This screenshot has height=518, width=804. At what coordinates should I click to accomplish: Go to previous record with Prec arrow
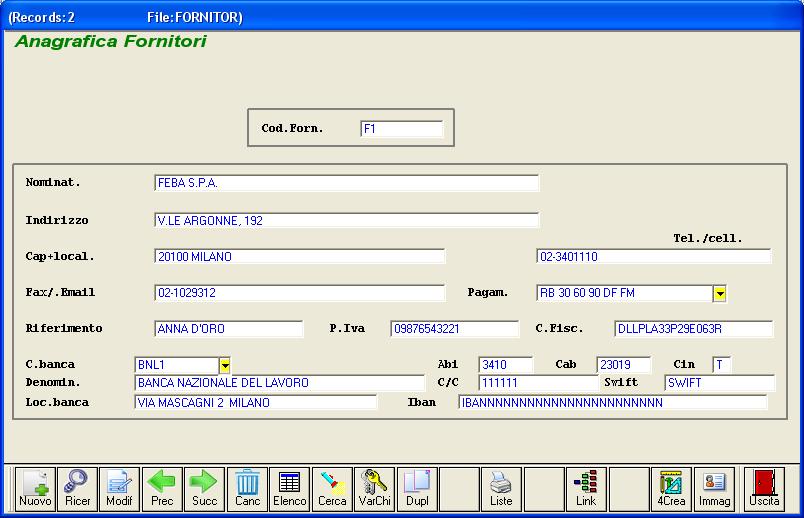(161, 489)
